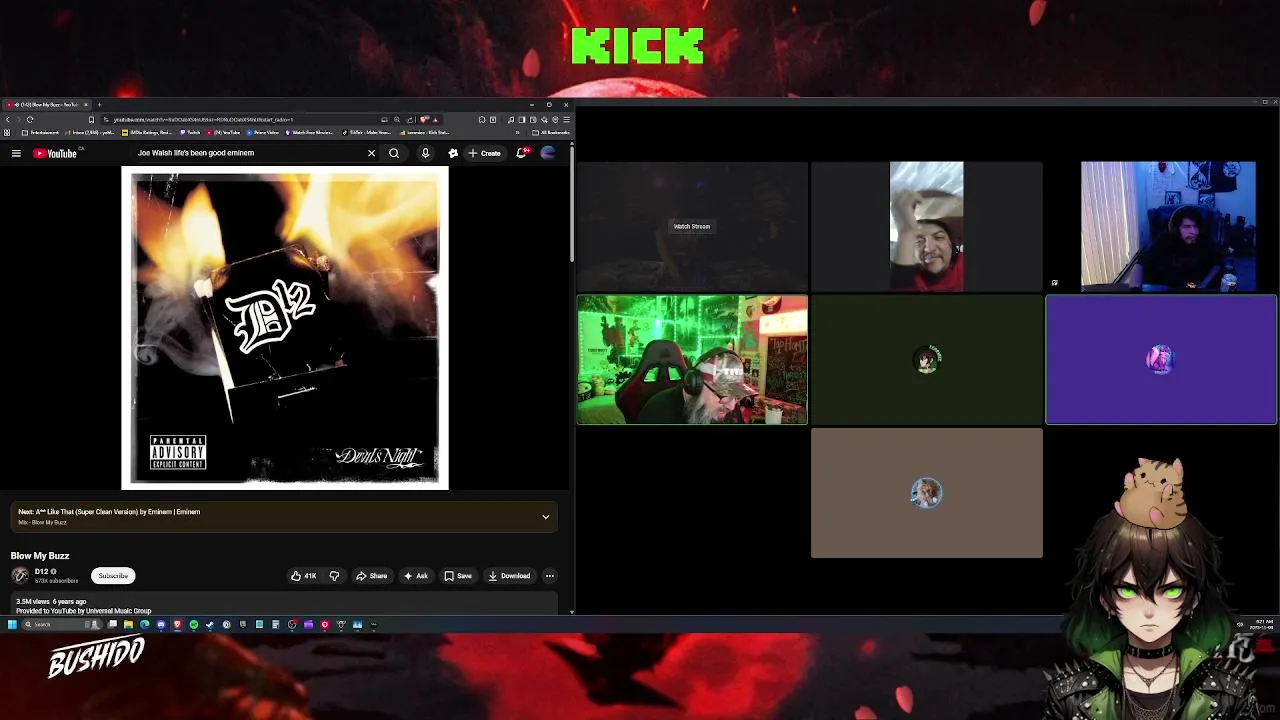Open next track A** Like That row
The image size is (1280, 720).
click(284, 517)
